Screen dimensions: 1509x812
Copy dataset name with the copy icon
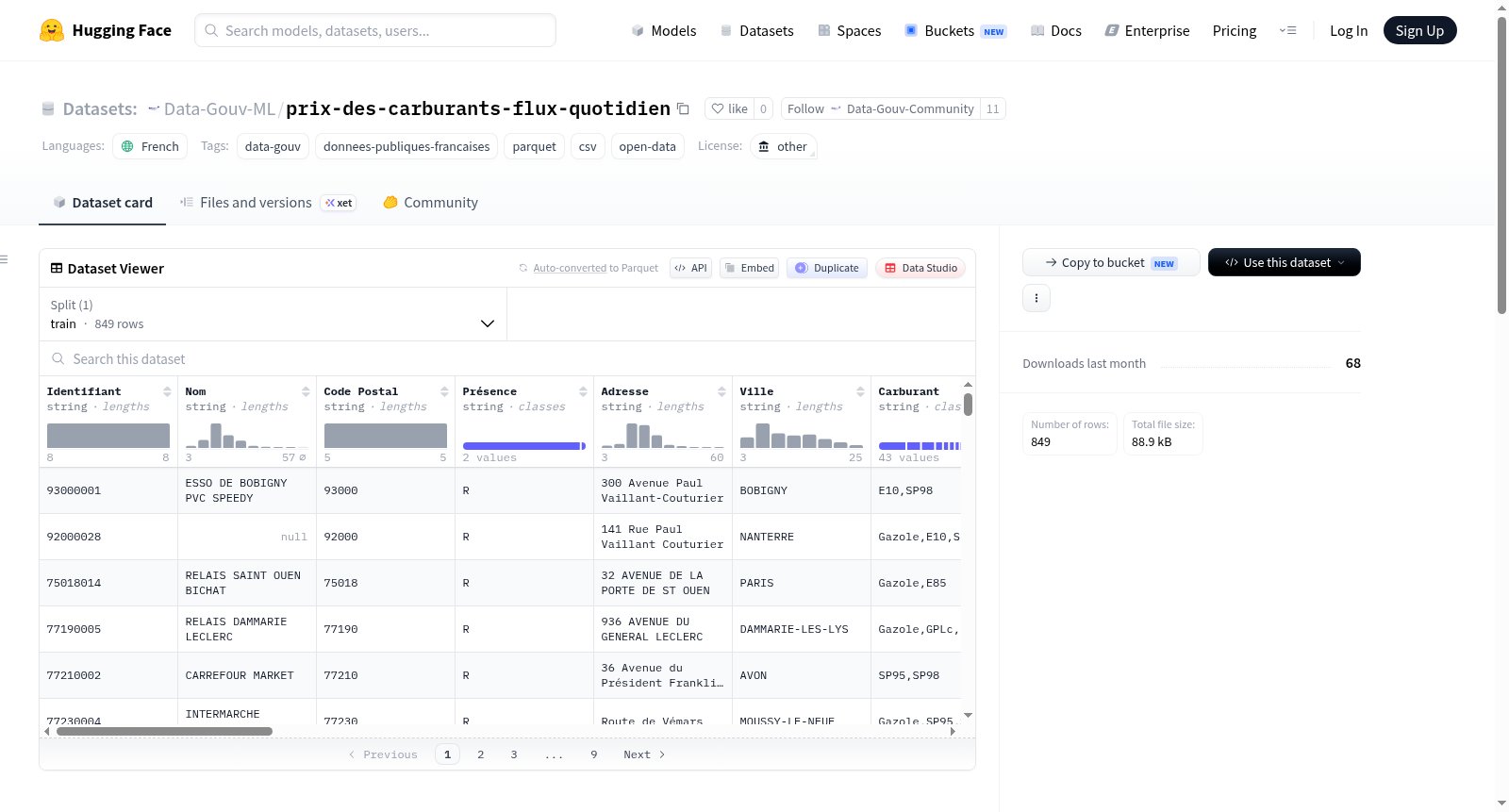(x=683, y=109)
